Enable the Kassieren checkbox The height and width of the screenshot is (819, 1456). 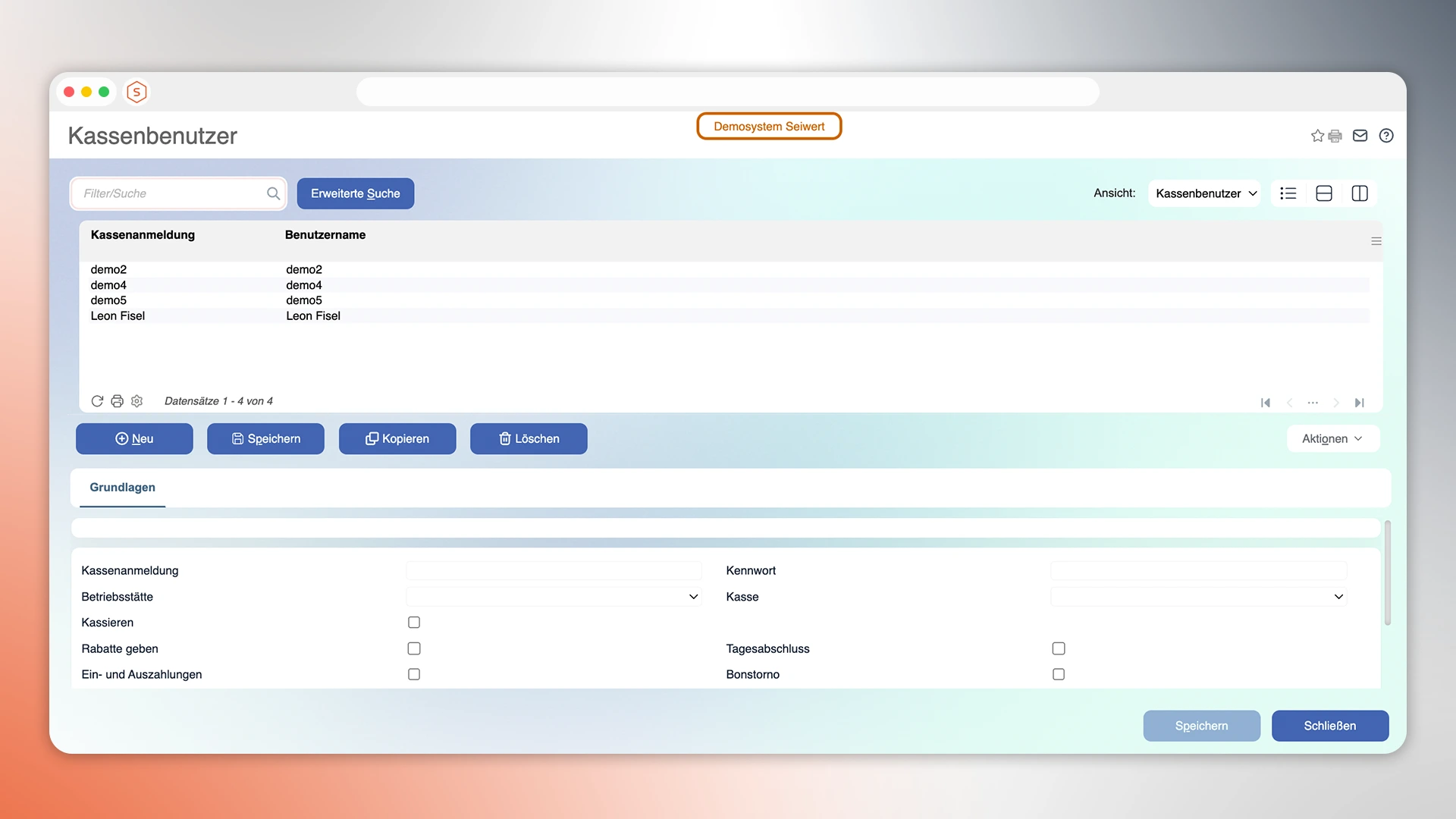pos(413,622)
